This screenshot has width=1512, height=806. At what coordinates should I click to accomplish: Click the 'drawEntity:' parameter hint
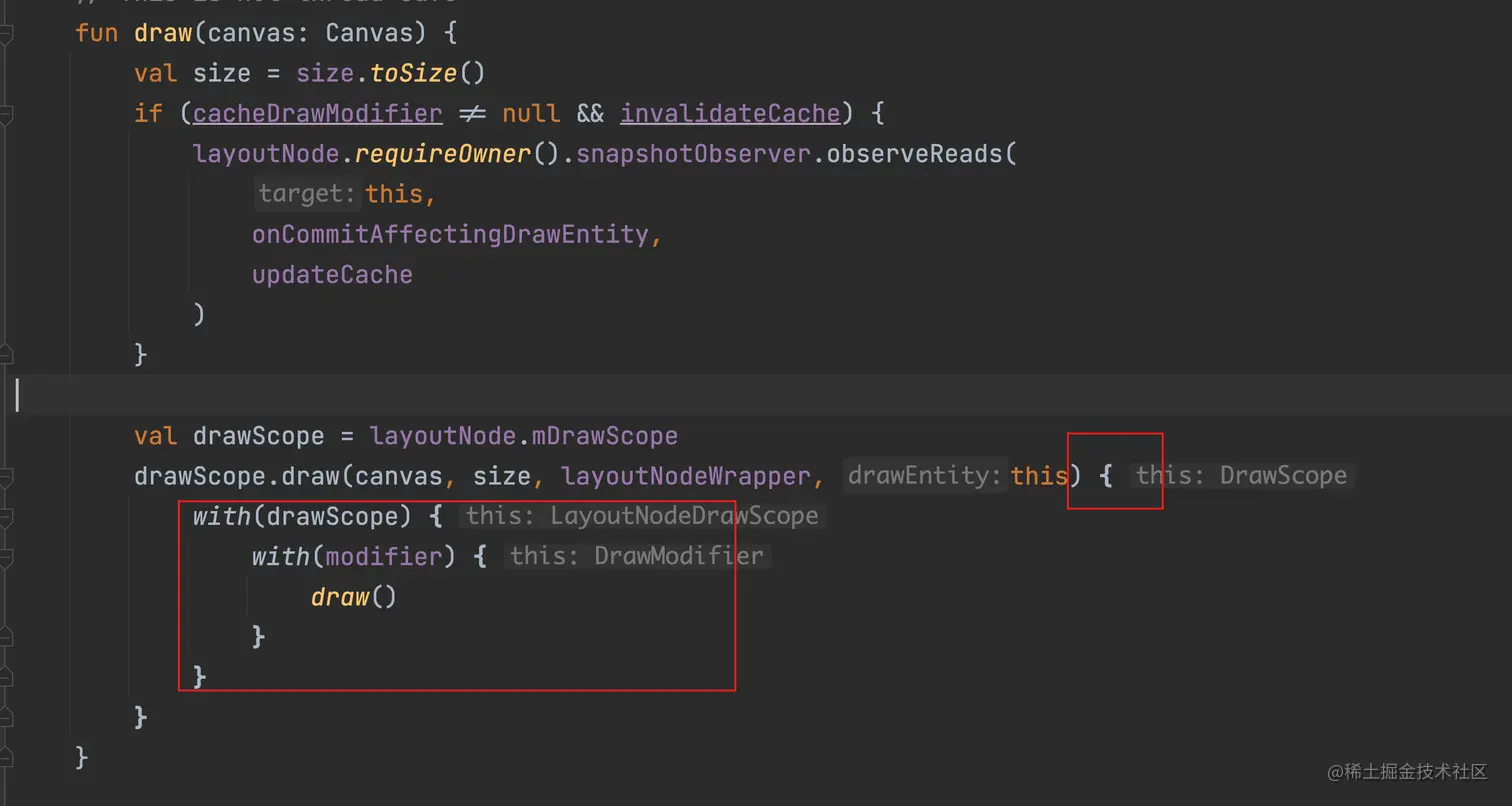pos(925,476)
